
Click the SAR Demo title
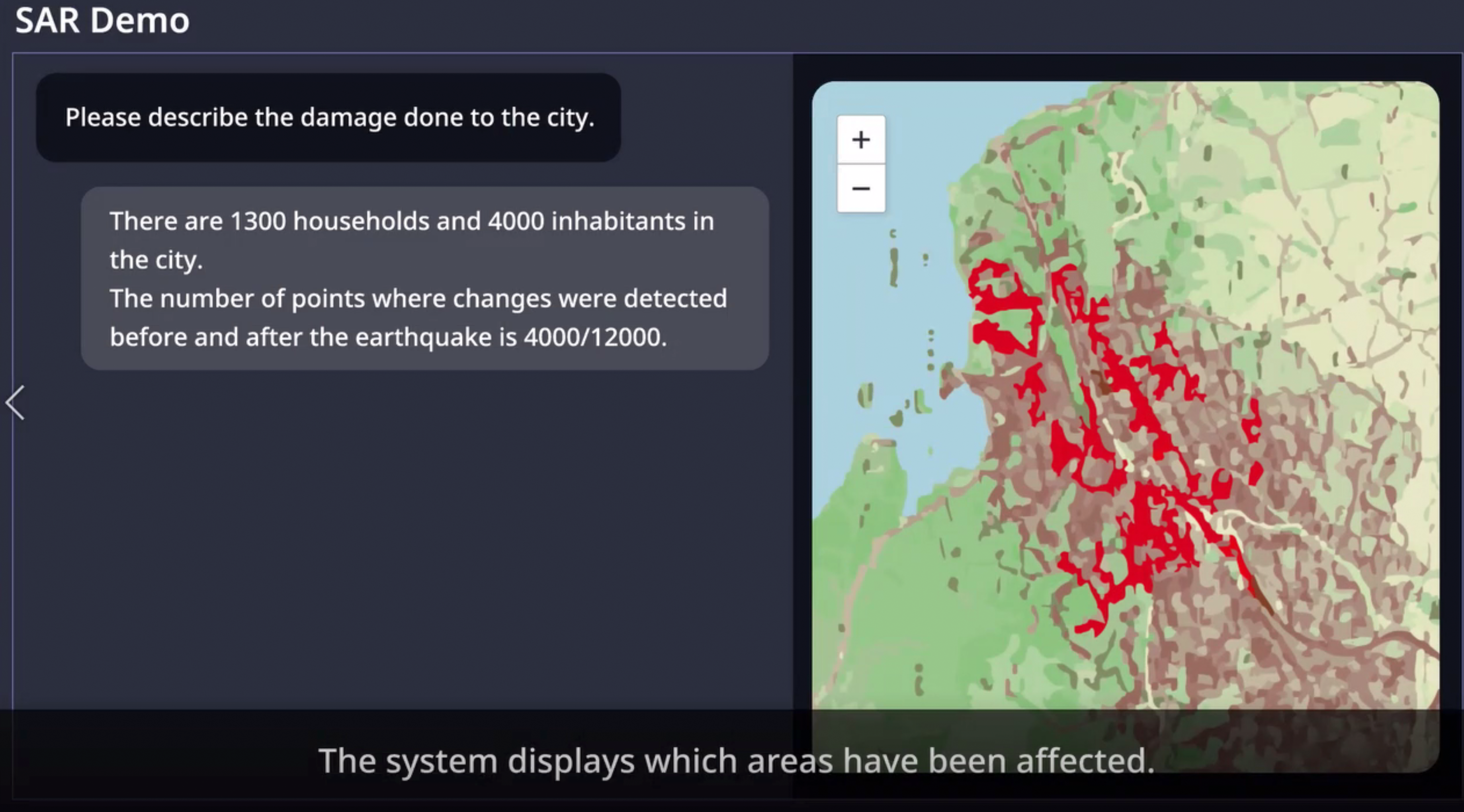[102, 20]
